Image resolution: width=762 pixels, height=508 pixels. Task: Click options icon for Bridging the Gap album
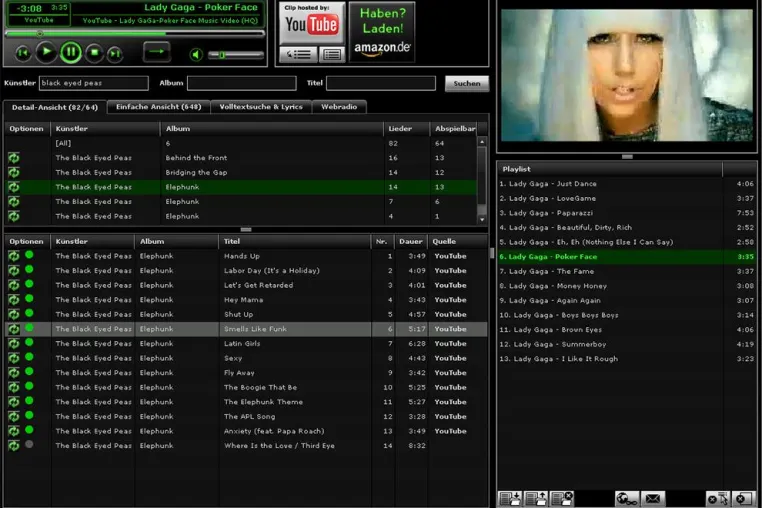(14, 172)
